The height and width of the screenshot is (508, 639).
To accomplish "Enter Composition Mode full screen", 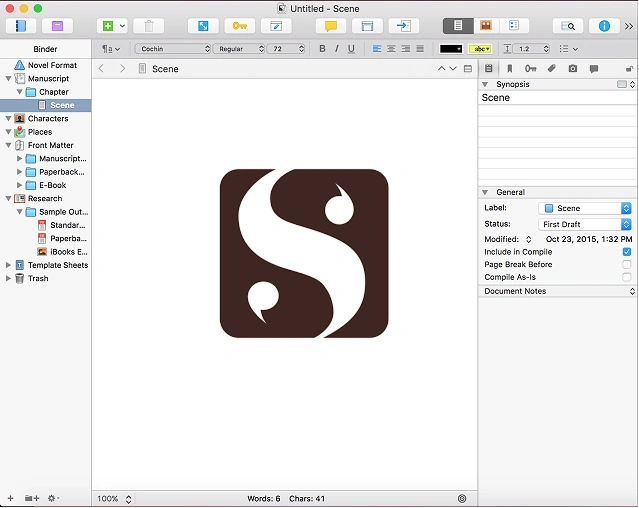I will click(203, 26).
